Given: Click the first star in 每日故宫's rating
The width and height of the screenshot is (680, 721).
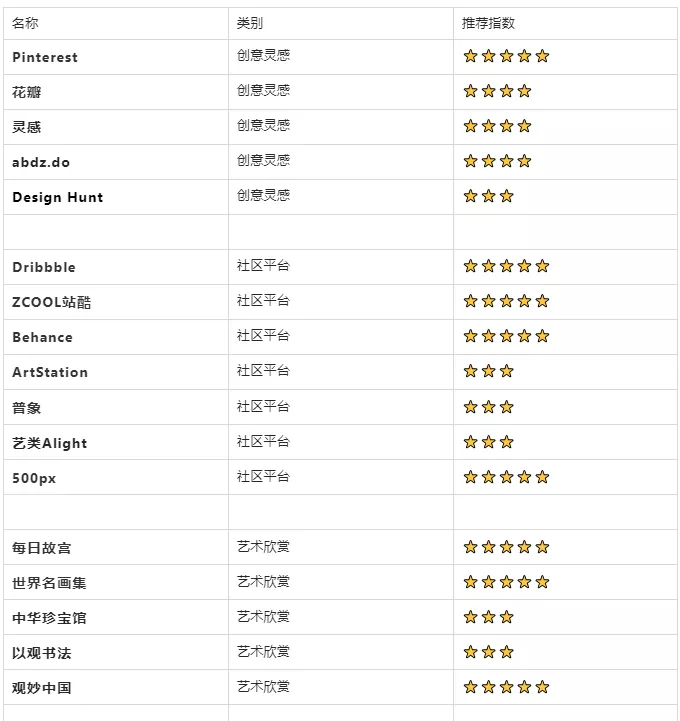Looking at the screenshot, I should point(470,547).
